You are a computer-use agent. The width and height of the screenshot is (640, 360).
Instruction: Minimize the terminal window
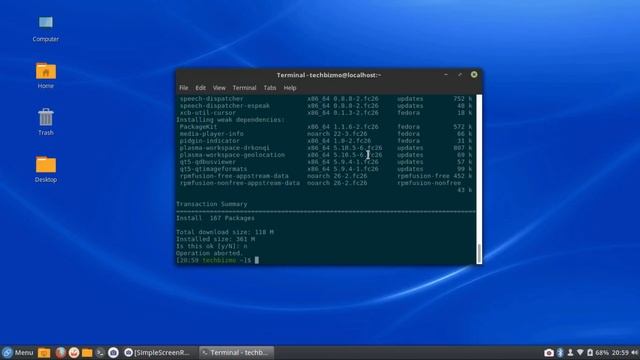tap(446, 75)
